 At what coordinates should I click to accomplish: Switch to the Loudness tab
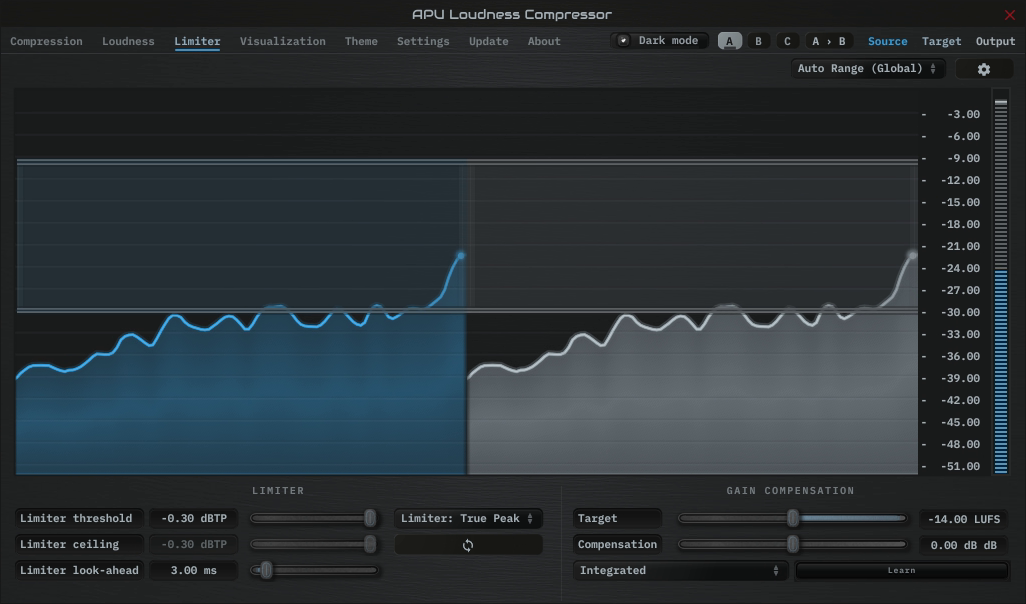128,41
